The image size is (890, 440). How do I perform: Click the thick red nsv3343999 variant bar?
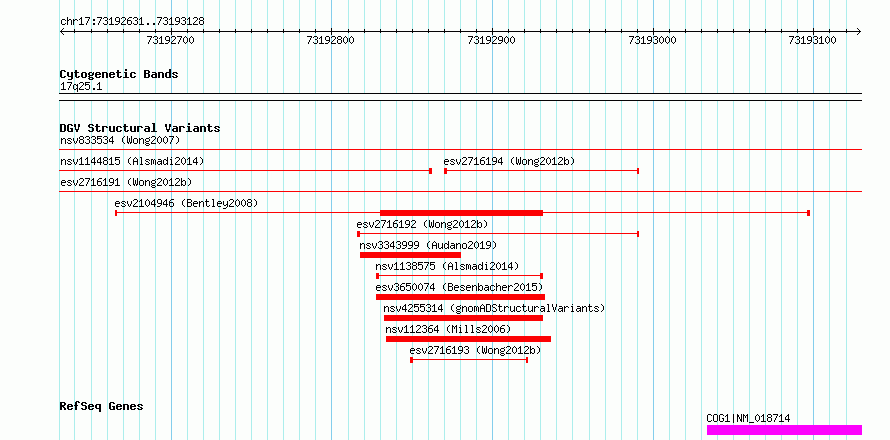[x=410, y=255]
